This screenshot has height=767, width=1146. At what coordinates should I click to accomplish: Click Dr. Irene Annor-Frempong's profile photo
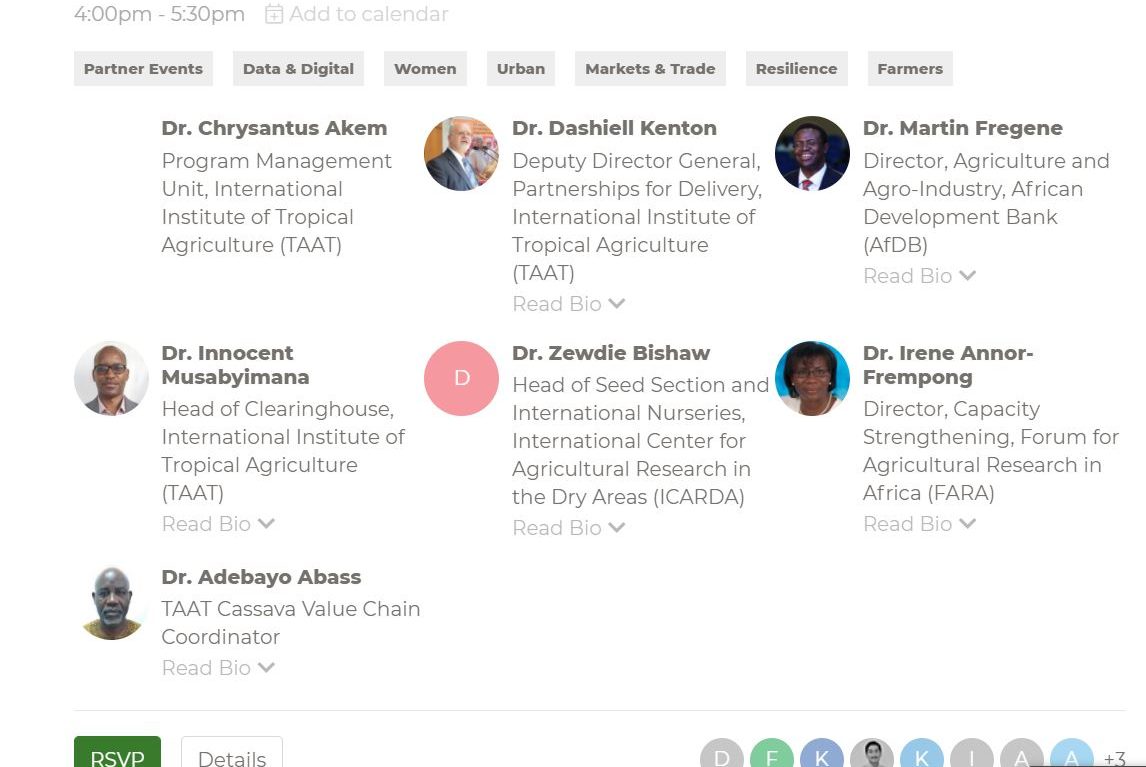[812, 378]
